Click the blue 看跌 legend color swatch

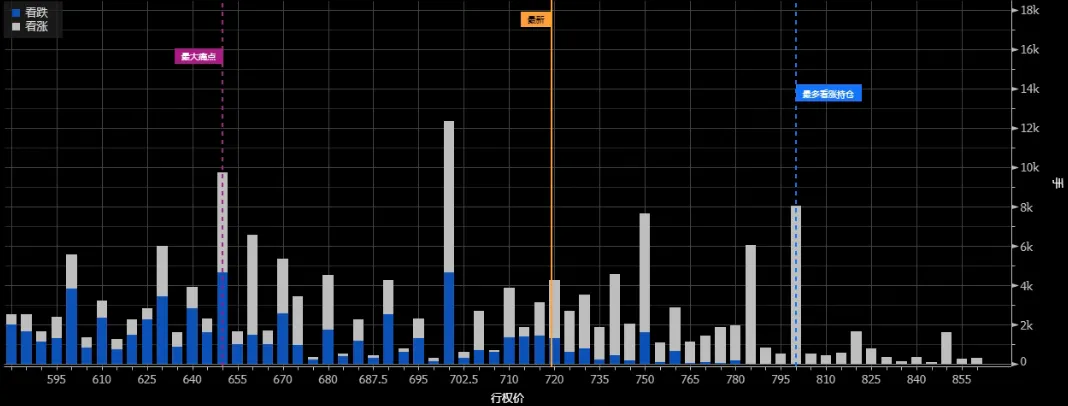point(16,12)
